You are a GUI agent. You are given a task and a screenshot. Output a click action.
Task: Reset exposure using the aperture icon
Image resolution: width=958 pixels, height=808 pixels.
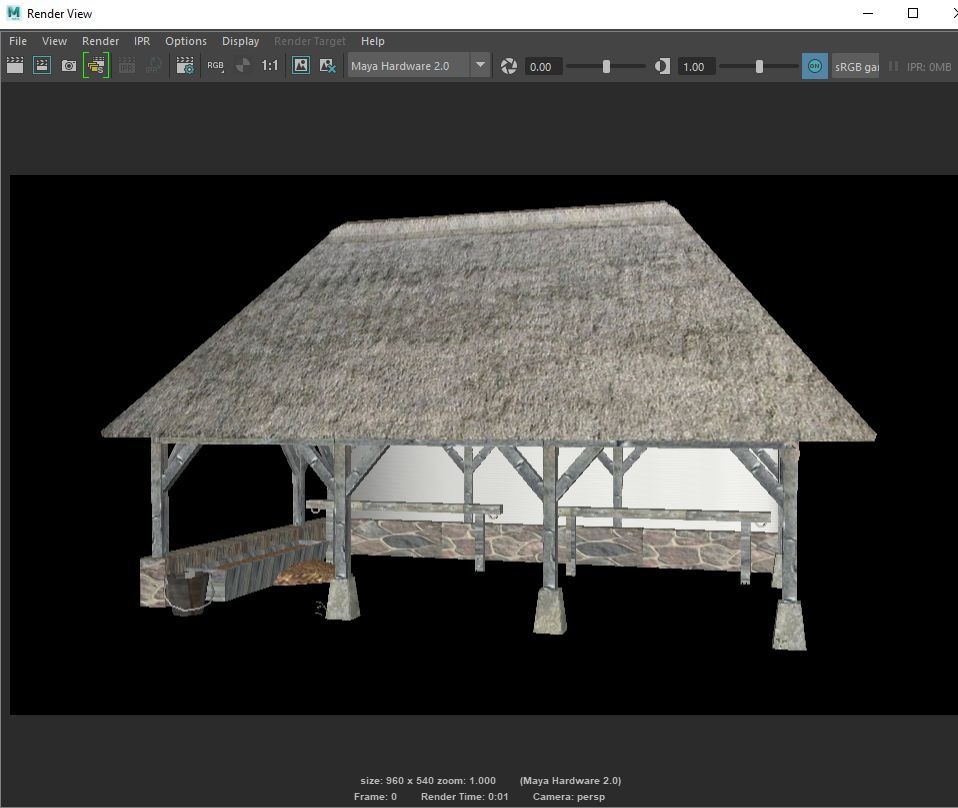(509, 66)
